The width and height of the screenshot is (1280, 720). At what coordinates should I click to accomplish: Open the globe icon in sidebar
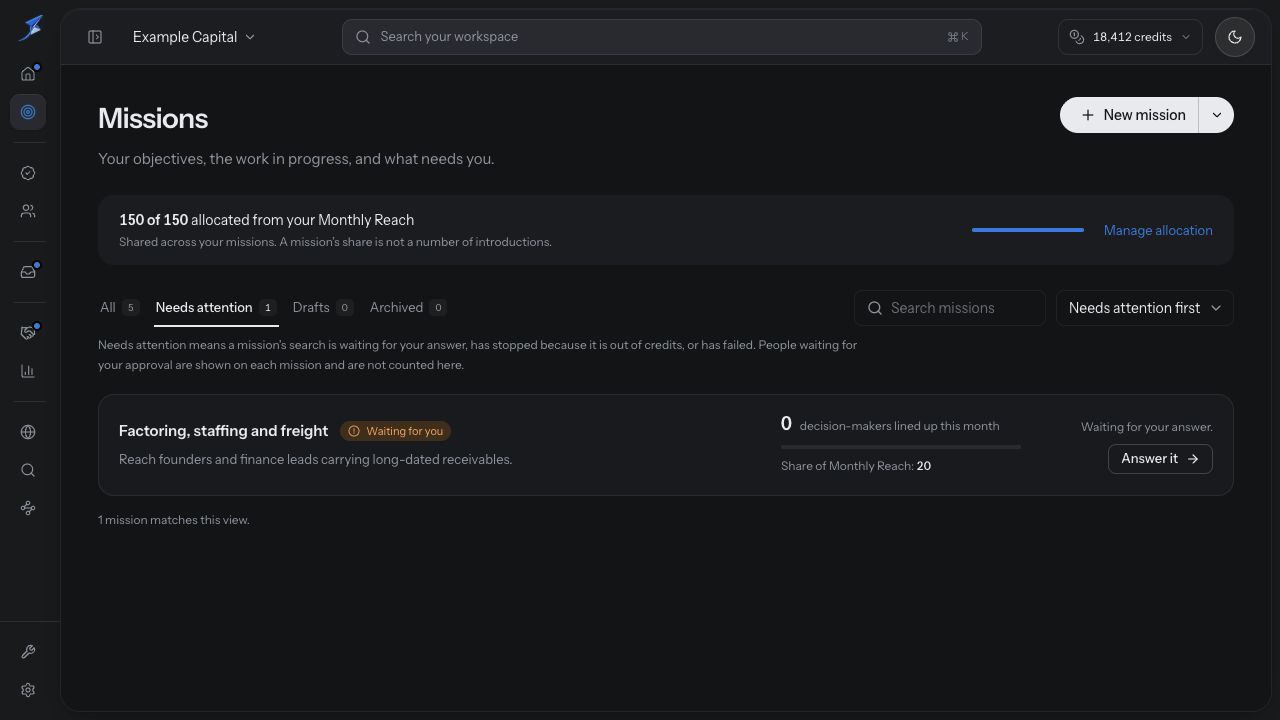(x=28, y=432)
